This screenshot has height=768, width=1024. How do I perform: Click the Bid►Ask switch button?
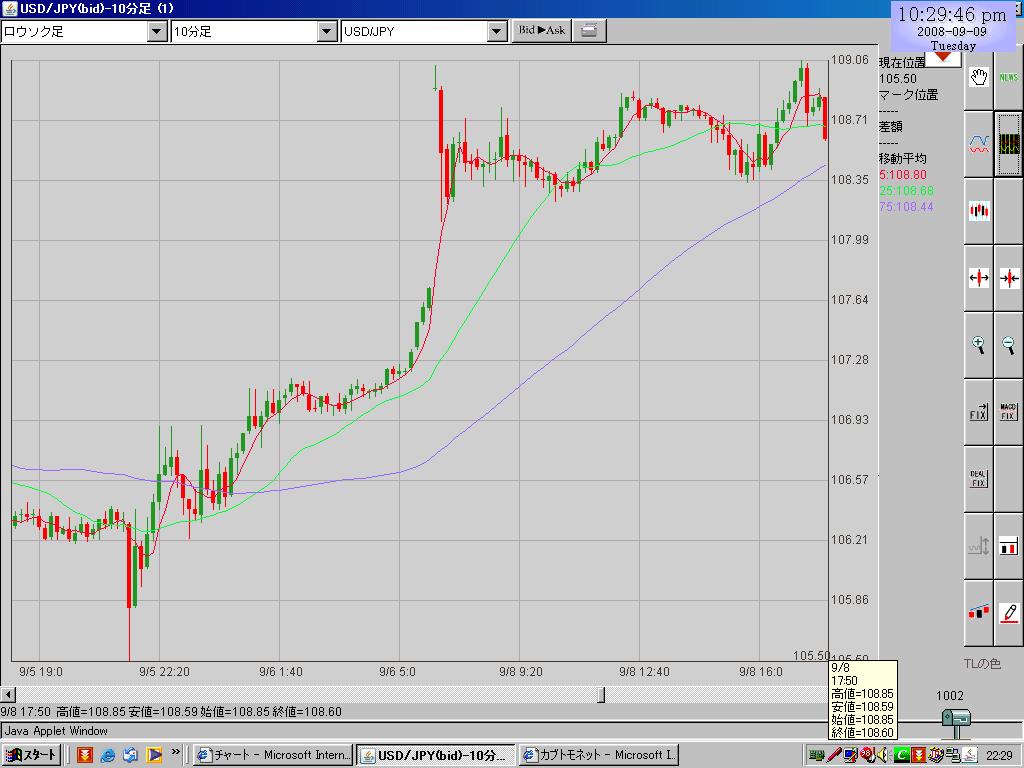click(542, 30)
